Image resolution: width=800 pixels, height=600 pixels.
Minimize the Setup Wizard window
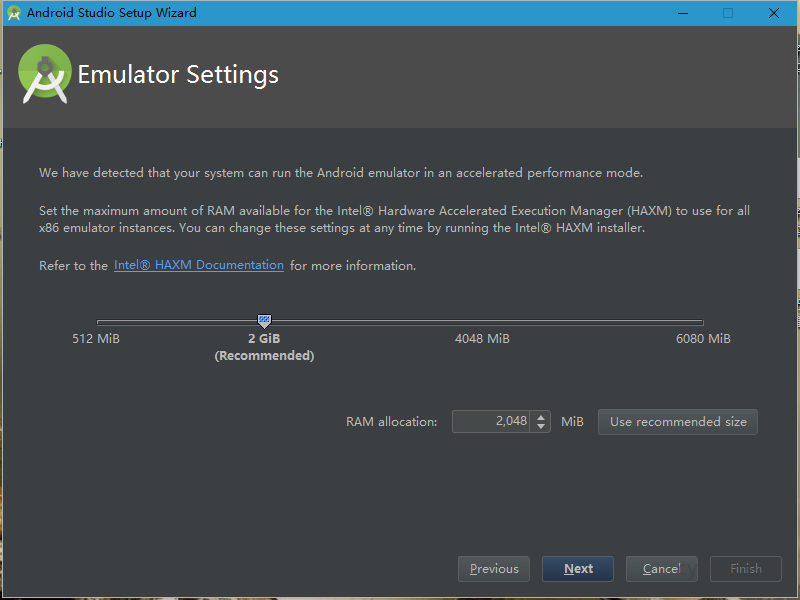pyautogui.click(x=682, y=13)
